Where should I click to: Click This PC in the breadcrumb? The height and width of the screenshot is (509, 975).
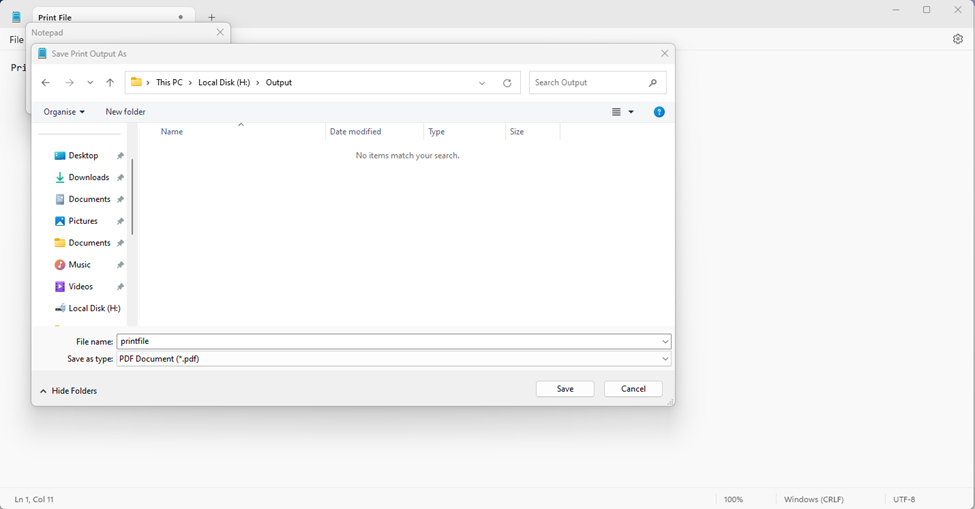(x=169, y=83)
